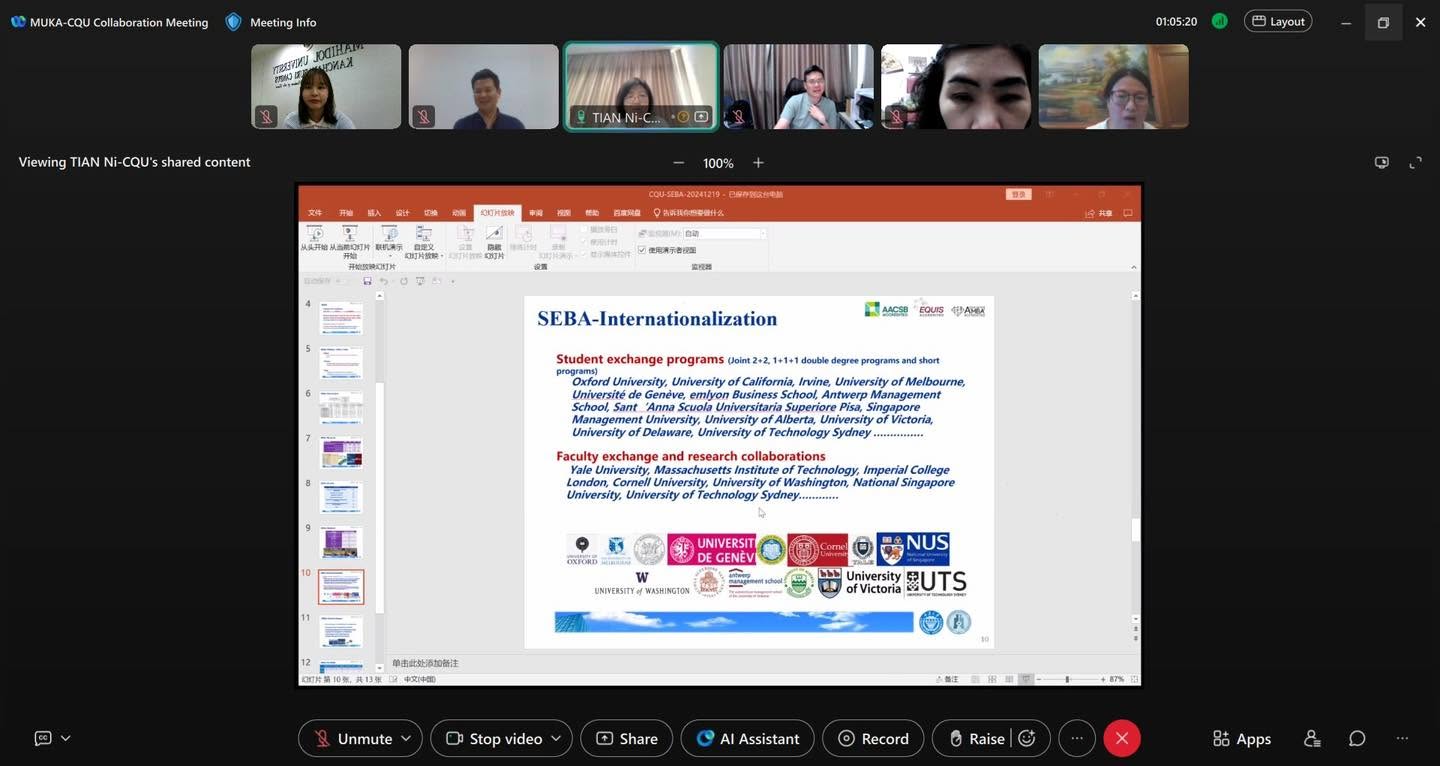Expand video options arrow beside Stop video
The height and width of the screenshot is (766, 1440).
pyautogui.click(x=556, y=738)
